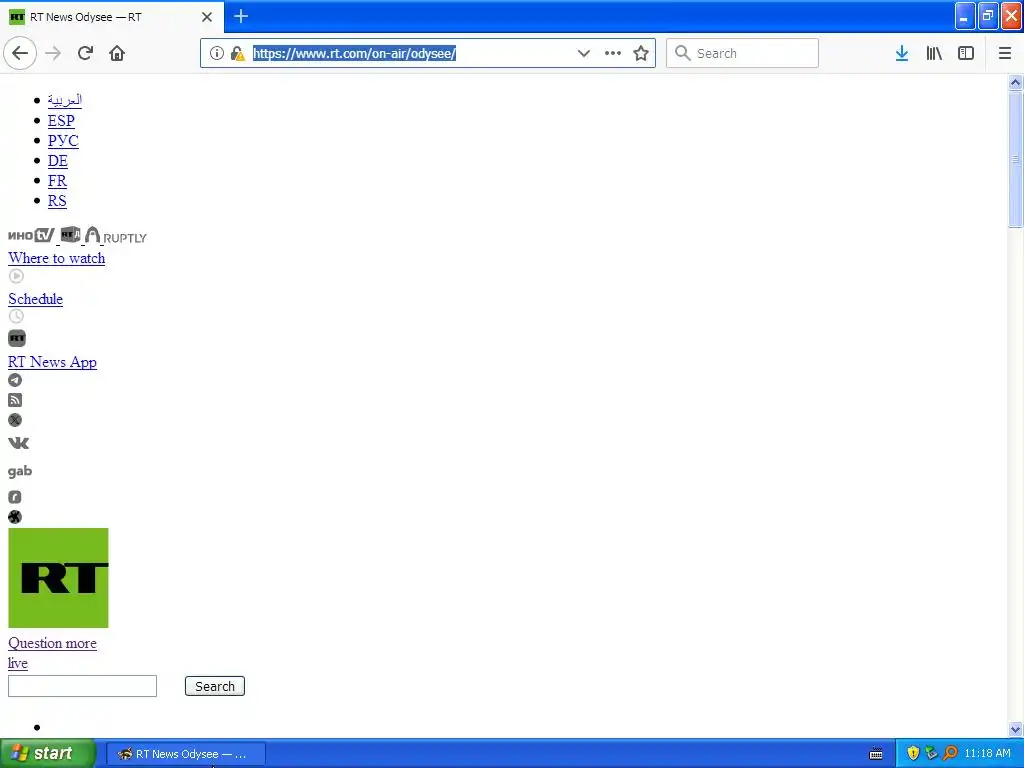The height and width of the screenshot is (768, 1024).
Task: Open the page actions three-dot menu
Action: point(613,53)
